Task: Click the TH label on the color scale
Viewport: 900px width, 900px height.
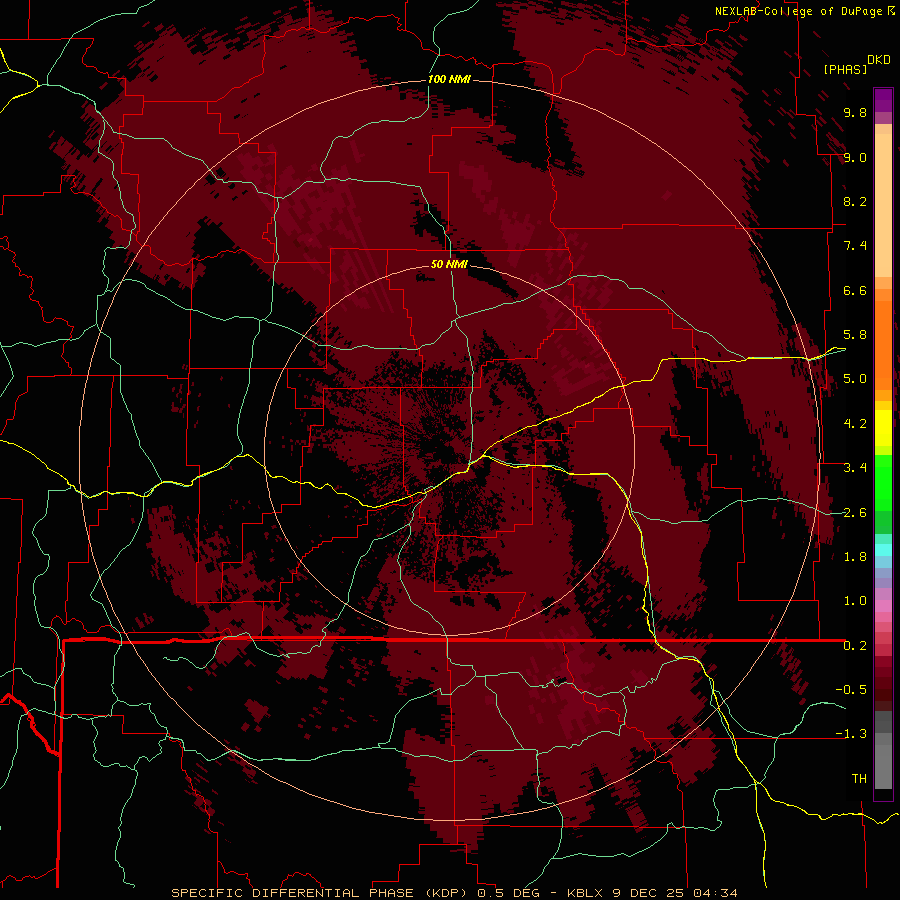Action: 859,779
